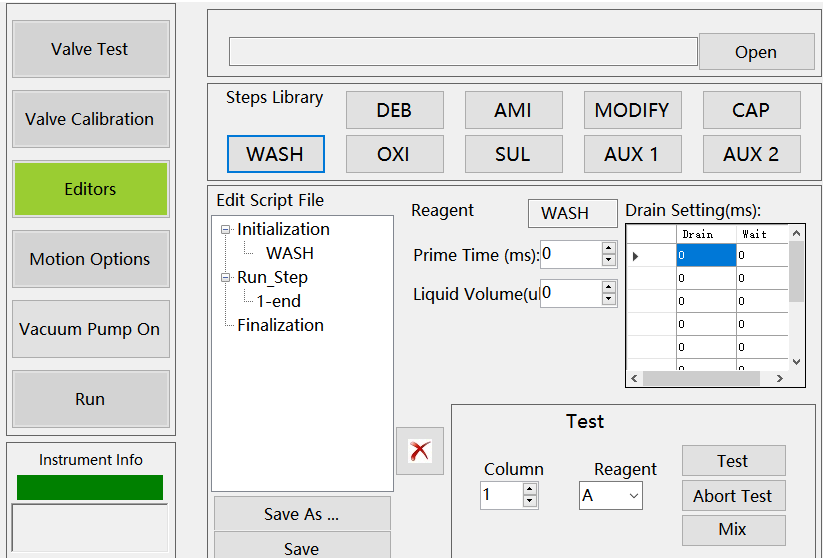Click the AUX 2 step button
Viewport: 823px width, 558px height.
click(751, 155)
